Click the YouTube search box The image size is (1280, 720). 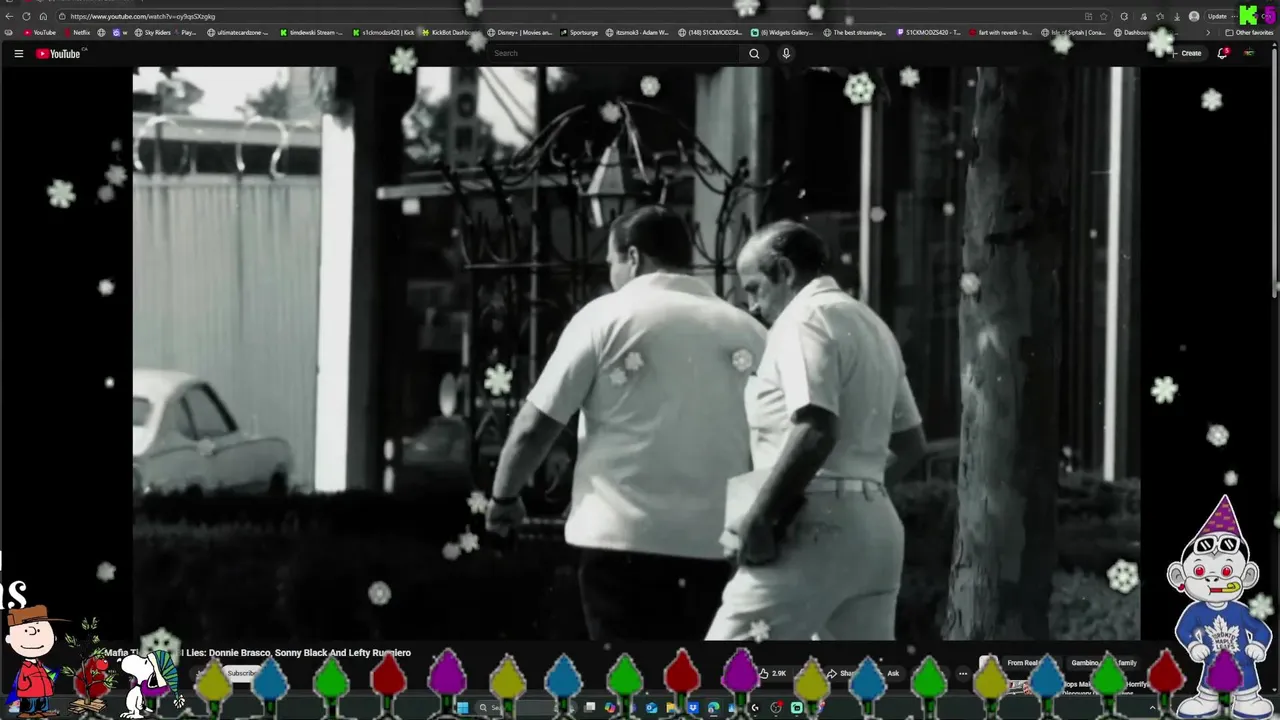click(x=614, y=53)
